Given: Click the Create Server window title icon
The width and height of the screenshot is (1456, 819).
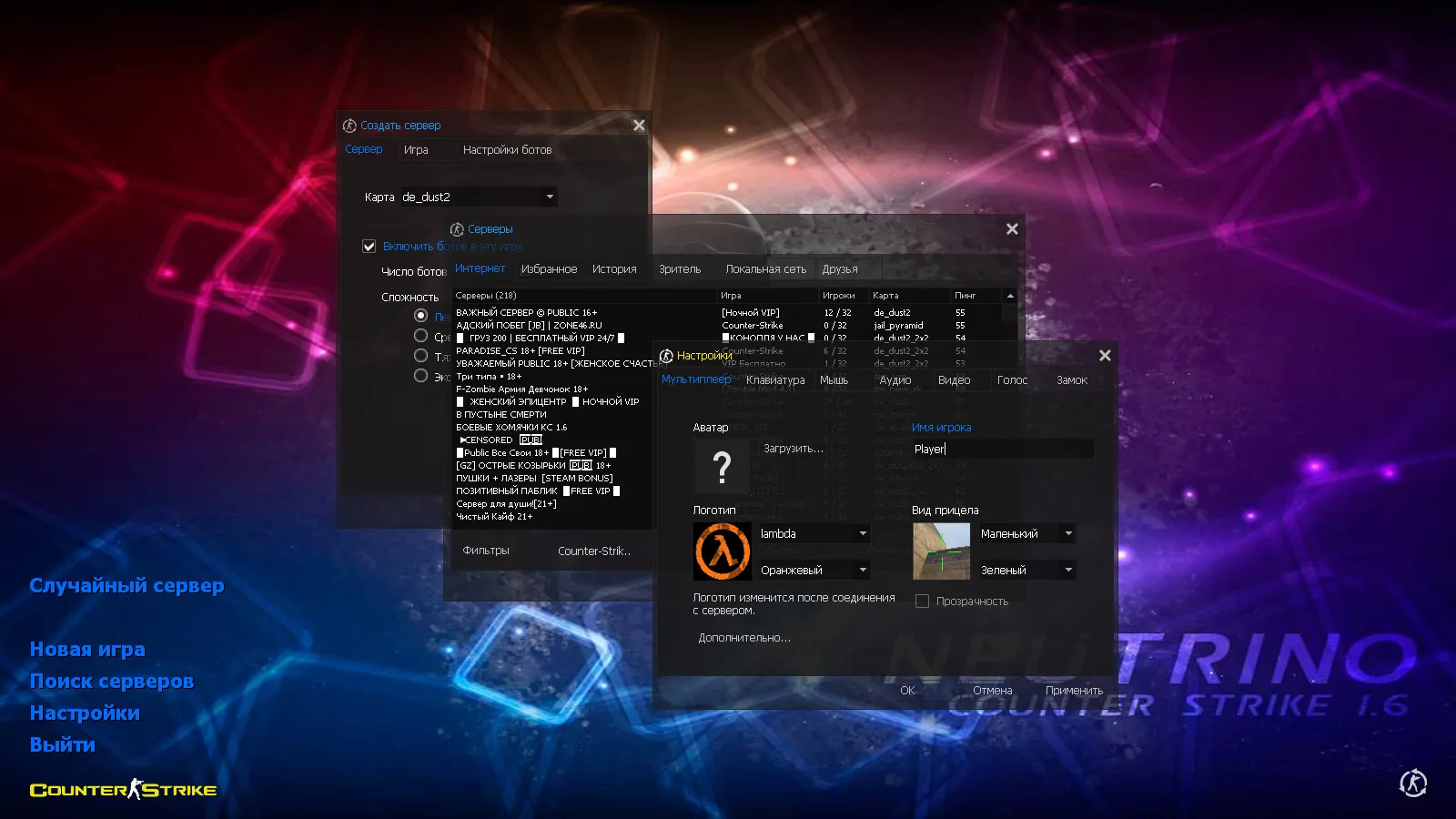Looking at the screenshot, I should tap(349, 126).
